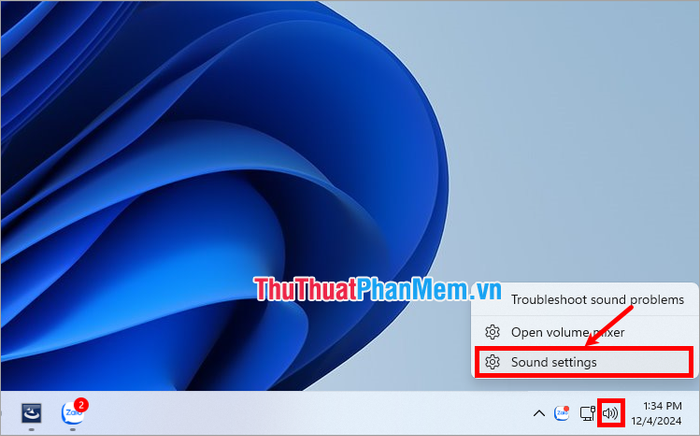This screenshot has height=436, width=700.
Task: Expand hidden tray icons chevron
Action: [539, 413]
